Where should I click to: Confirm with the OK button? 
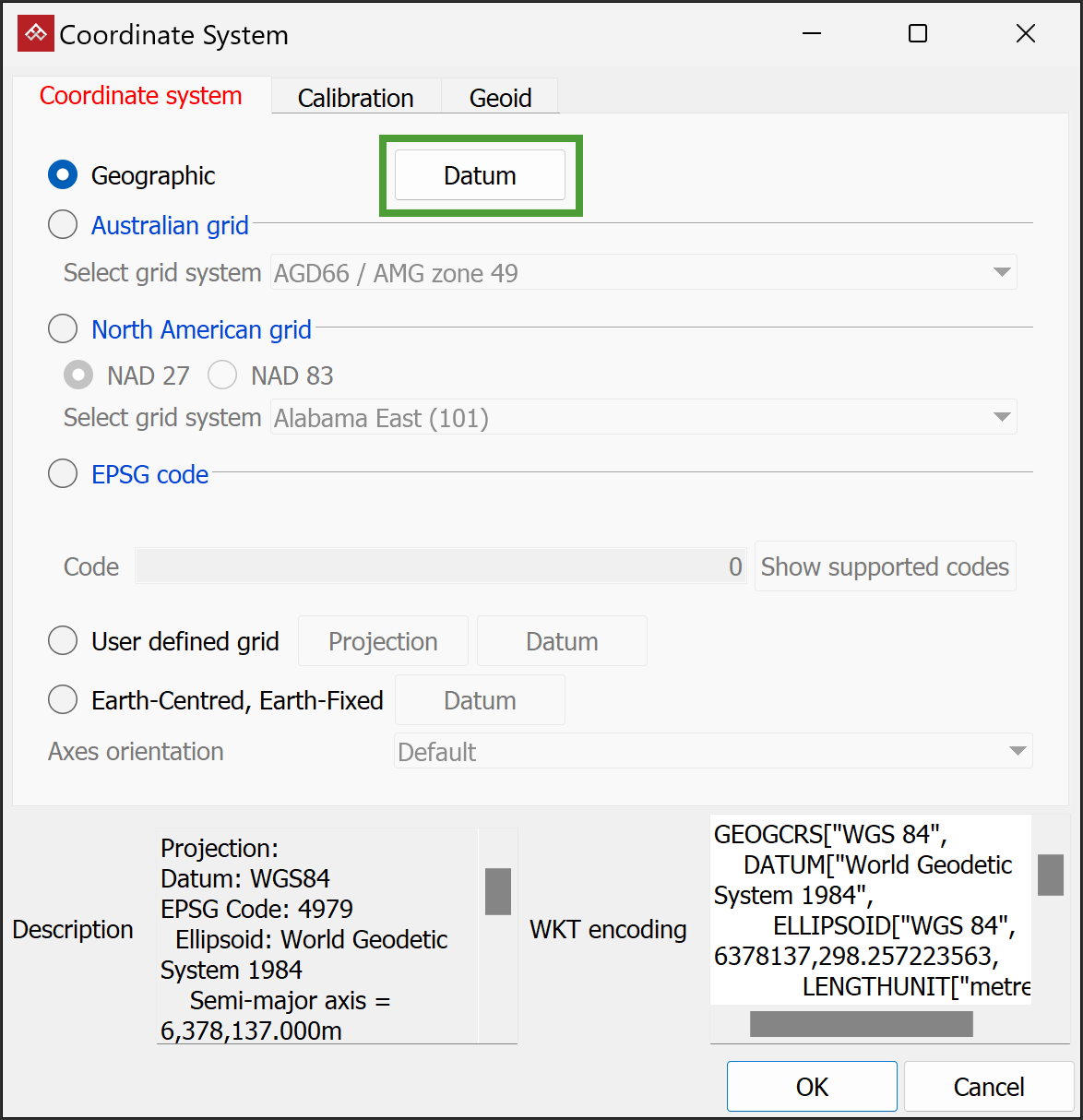(x=812, y=1087)
